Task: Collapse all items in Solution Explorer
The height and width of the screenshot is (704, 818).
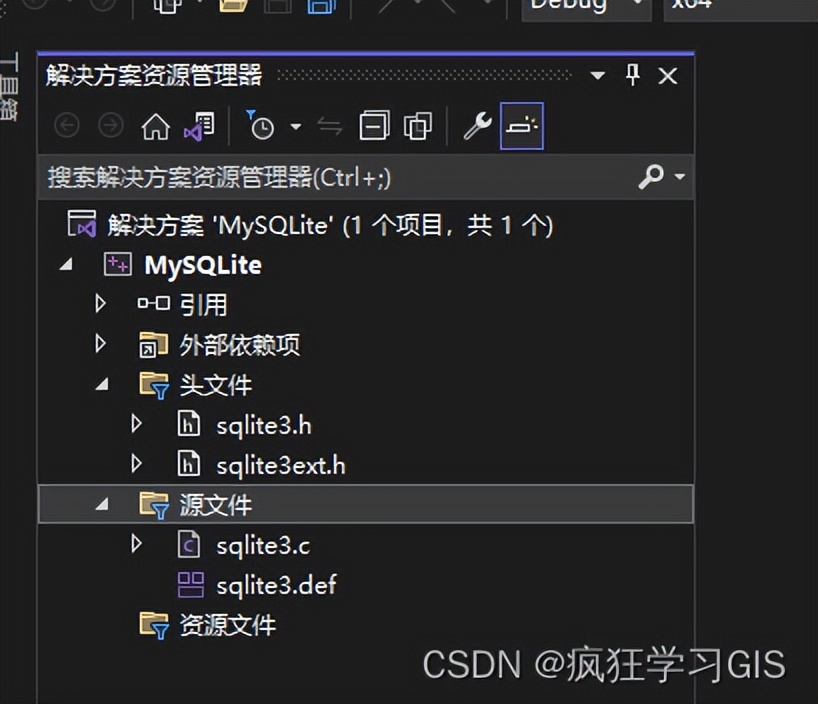Action: (375, 126)
